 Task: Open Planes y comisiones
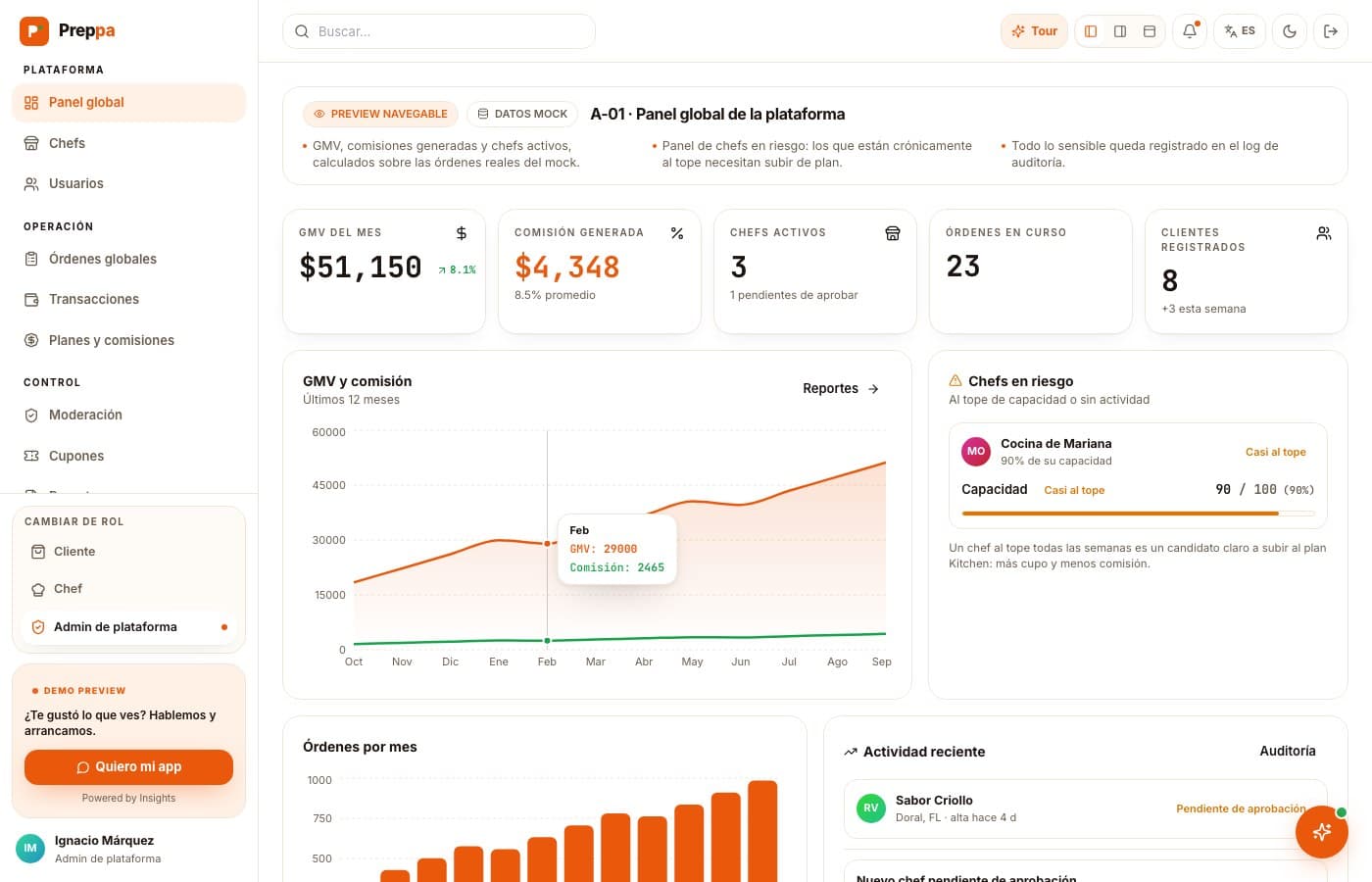point(128,340)
